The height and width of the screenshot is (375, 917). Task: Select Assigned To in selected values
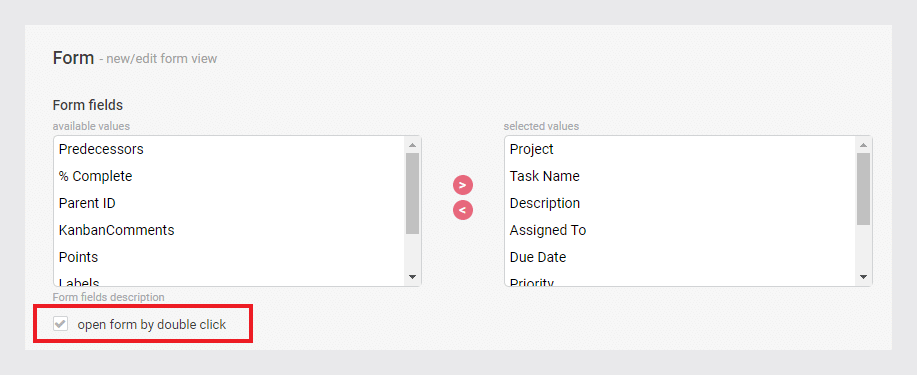[x=680, y=230]
